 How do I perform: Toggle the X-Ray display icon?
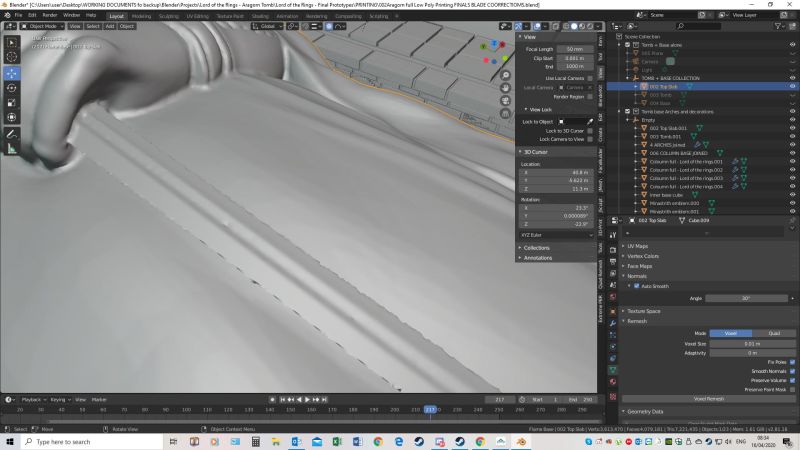point(556,26)
